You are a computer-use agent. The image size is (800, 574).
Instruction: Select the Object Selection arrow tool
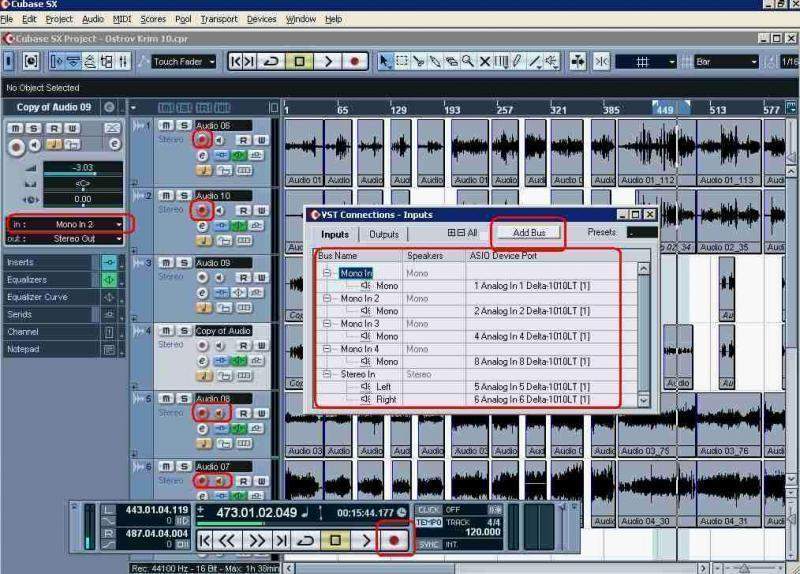pos(386,62)
